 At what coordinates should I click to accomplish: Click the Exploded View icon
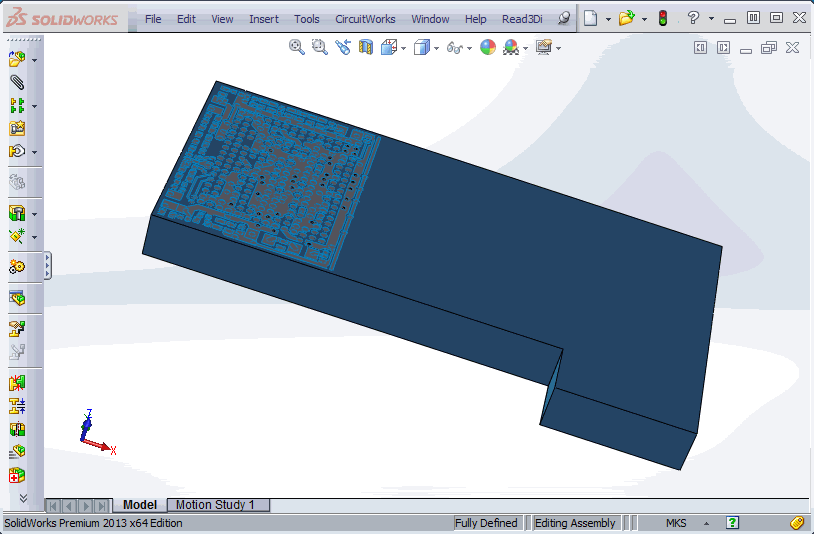(x=17, y=328)
